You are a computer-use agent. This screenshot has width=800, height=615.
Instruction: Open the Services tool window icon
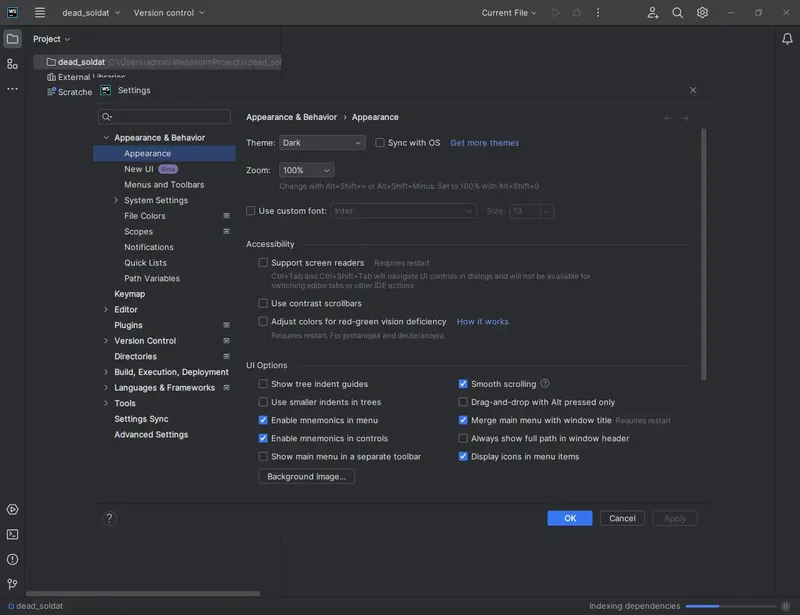tap(12, 511)
